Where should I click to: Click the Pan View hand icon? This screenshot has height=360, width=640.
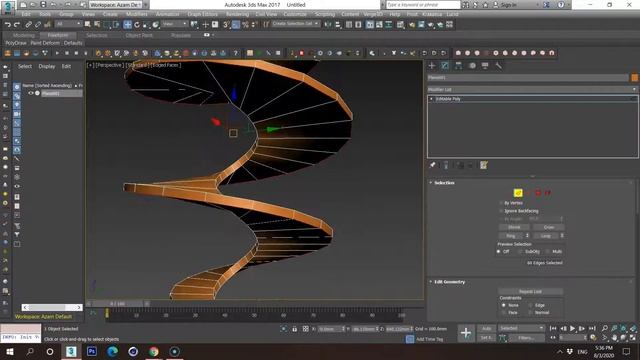[614, 338]
